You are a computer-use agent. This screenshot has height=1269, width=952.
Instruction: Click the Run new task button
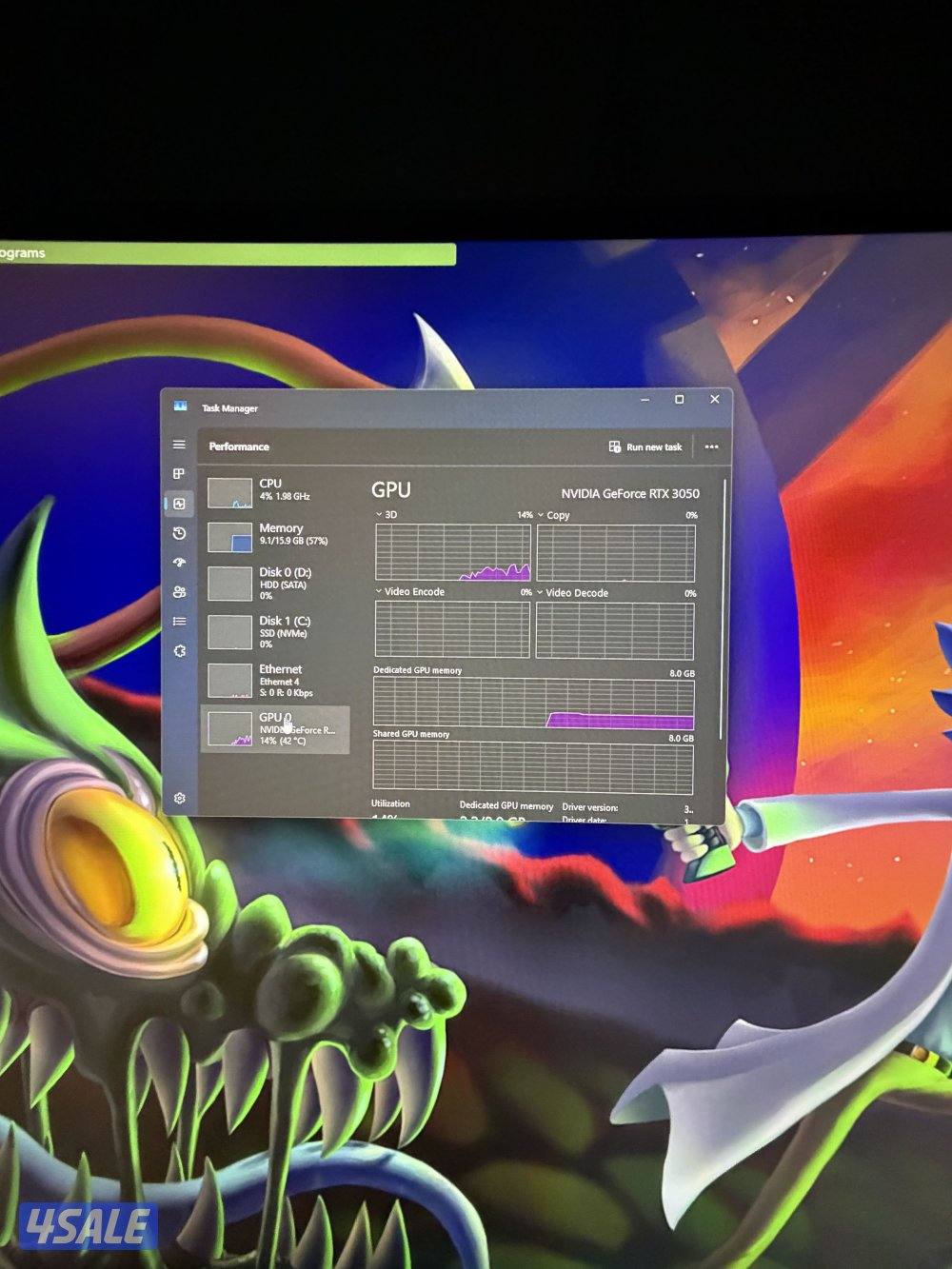tap(645, 446)
